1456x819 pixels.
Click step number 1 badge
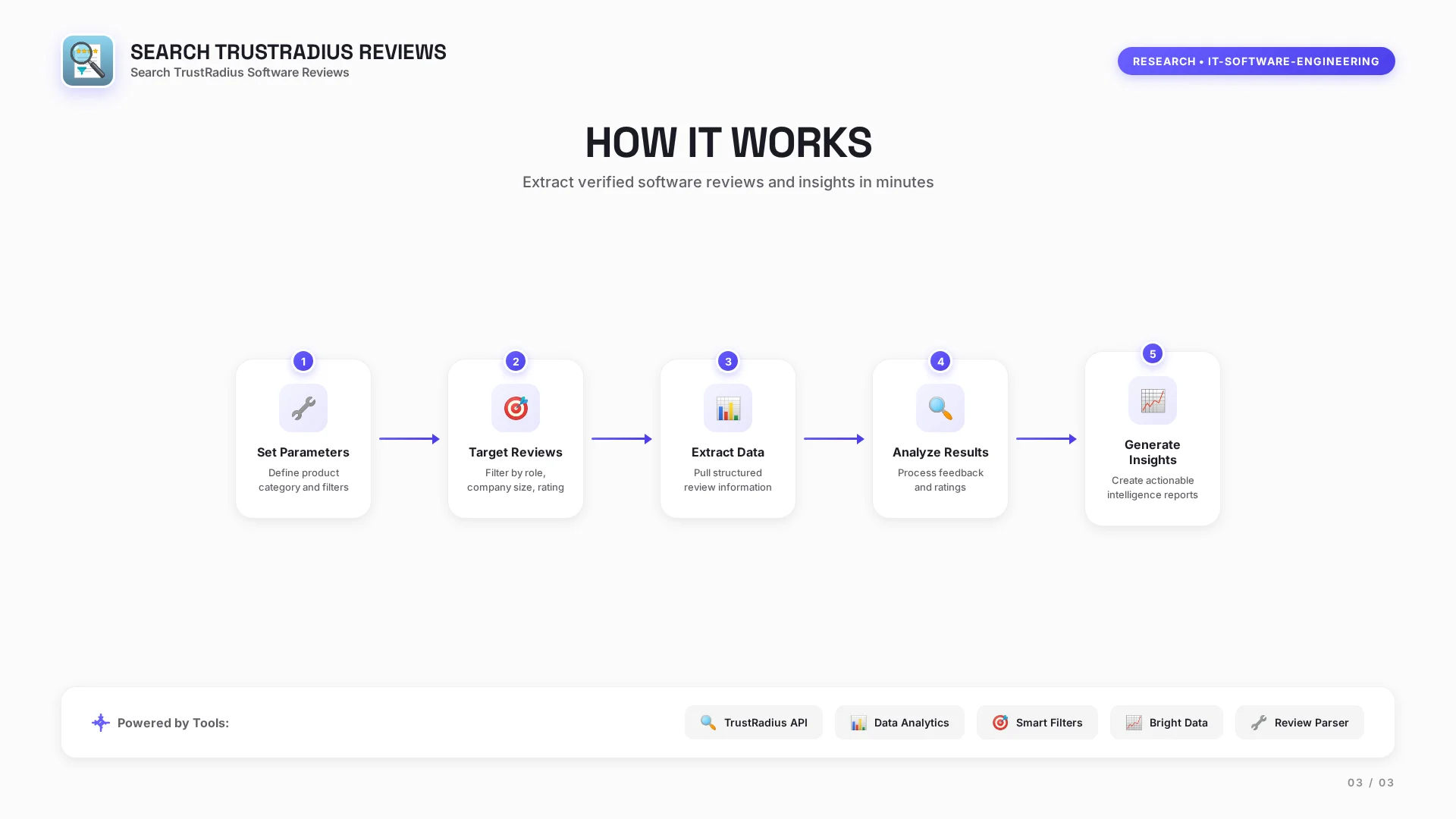pos(303,361)
